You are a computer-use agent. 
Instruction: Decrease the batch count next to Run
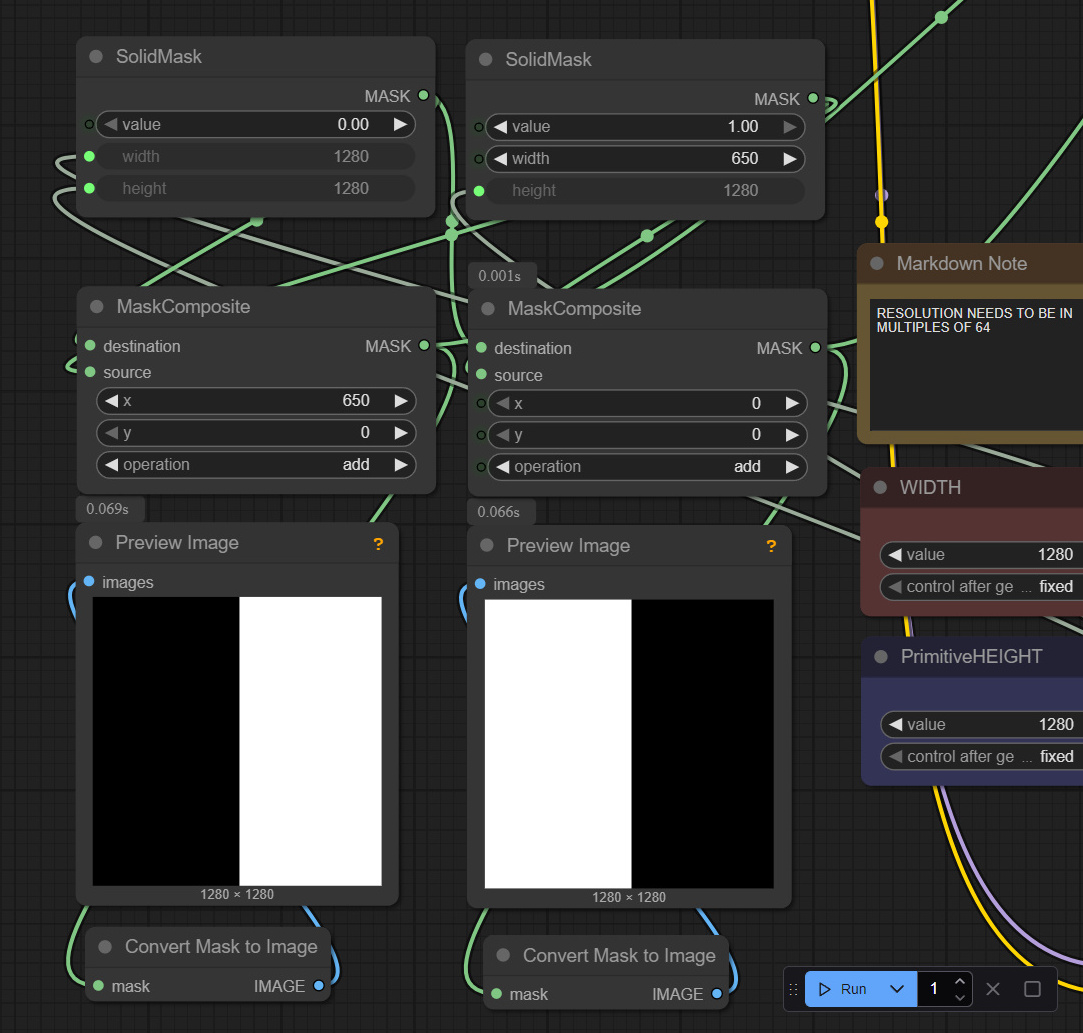(959, 997)
